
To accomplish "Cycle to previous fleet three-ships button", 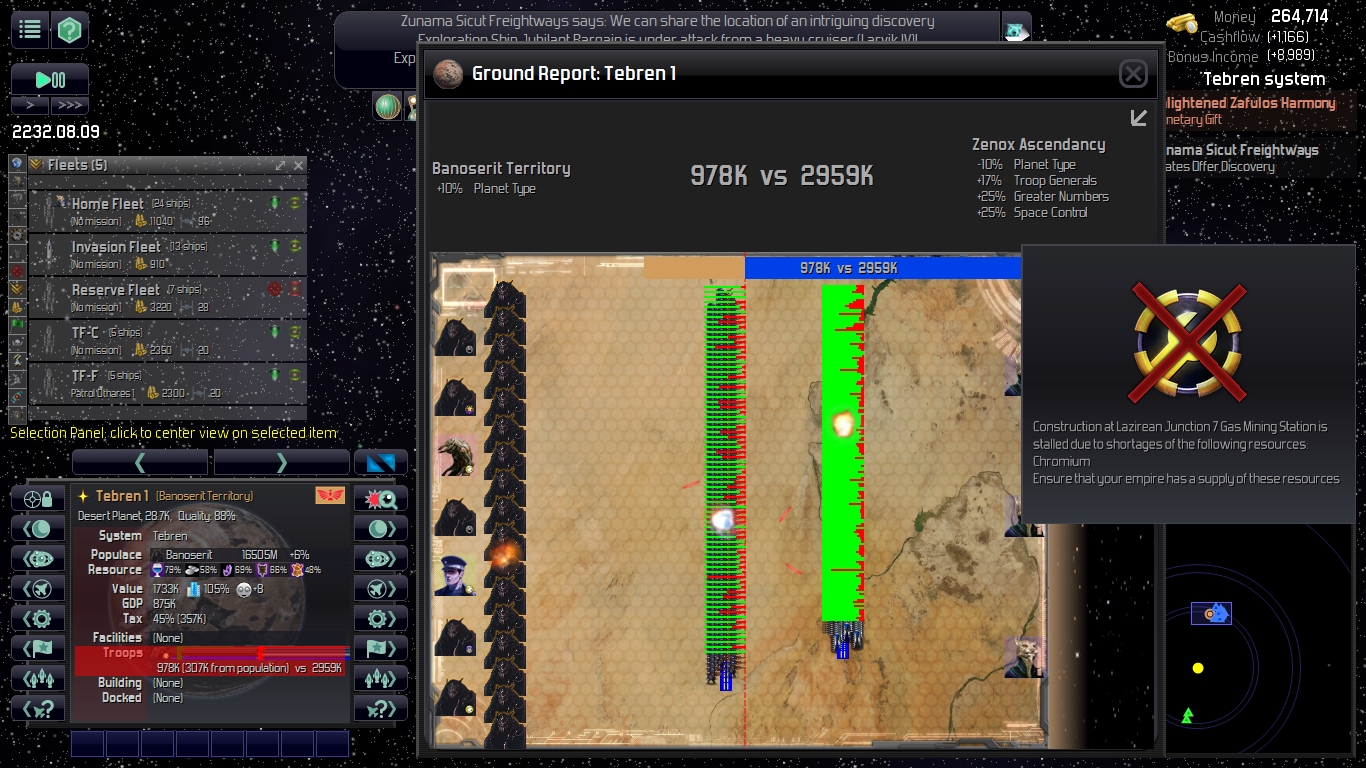I will [38, 679].
